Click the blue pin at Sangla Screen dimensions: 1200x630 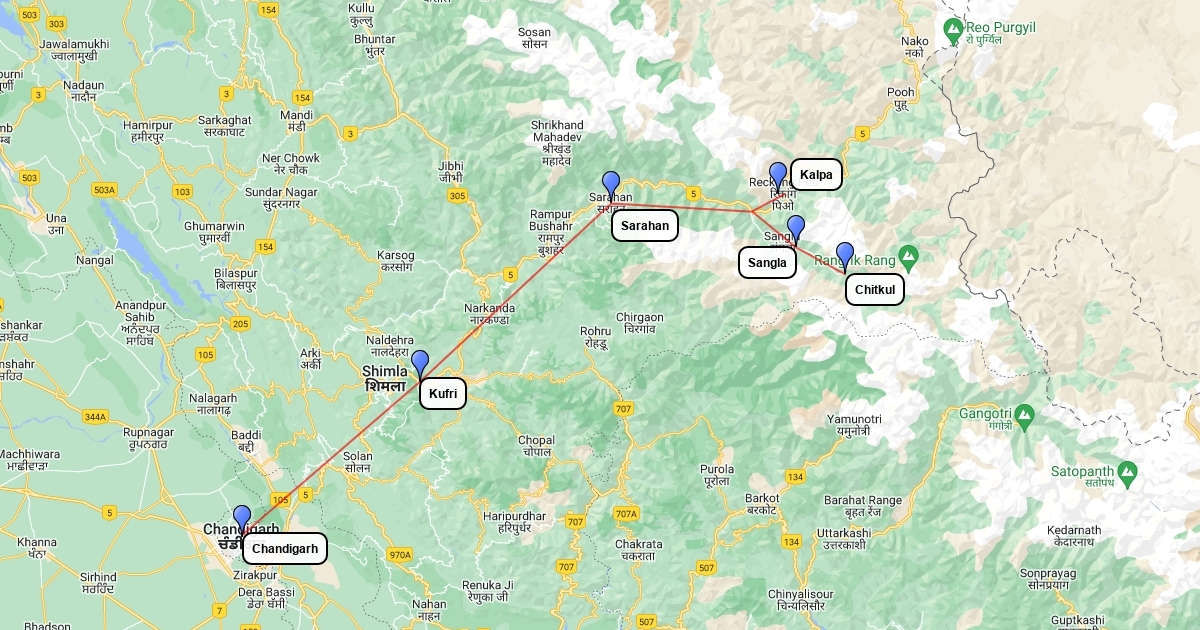[x=796, y=229]
